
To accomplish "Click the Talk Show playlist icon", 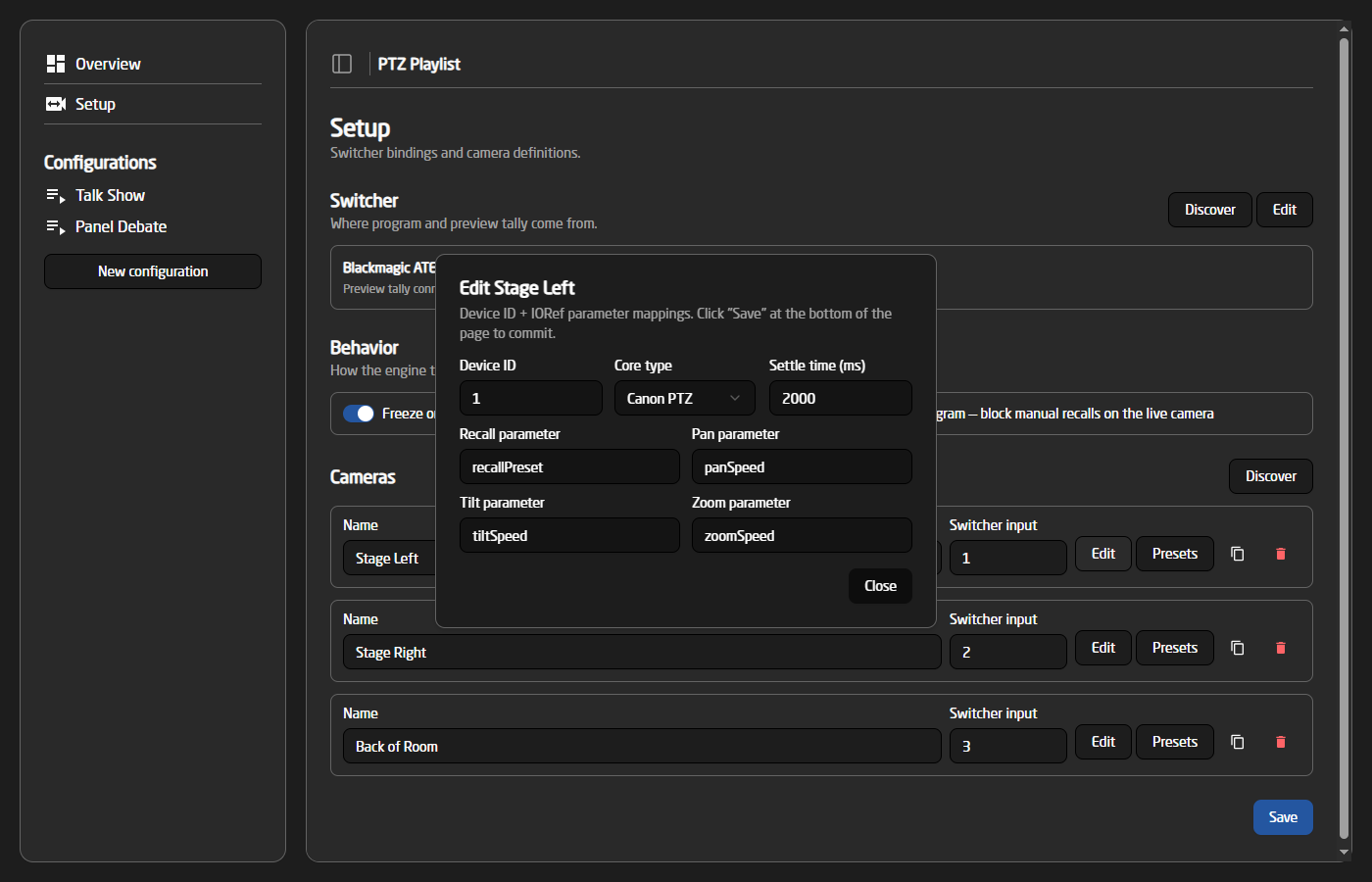I will click(x=56, y=196).
